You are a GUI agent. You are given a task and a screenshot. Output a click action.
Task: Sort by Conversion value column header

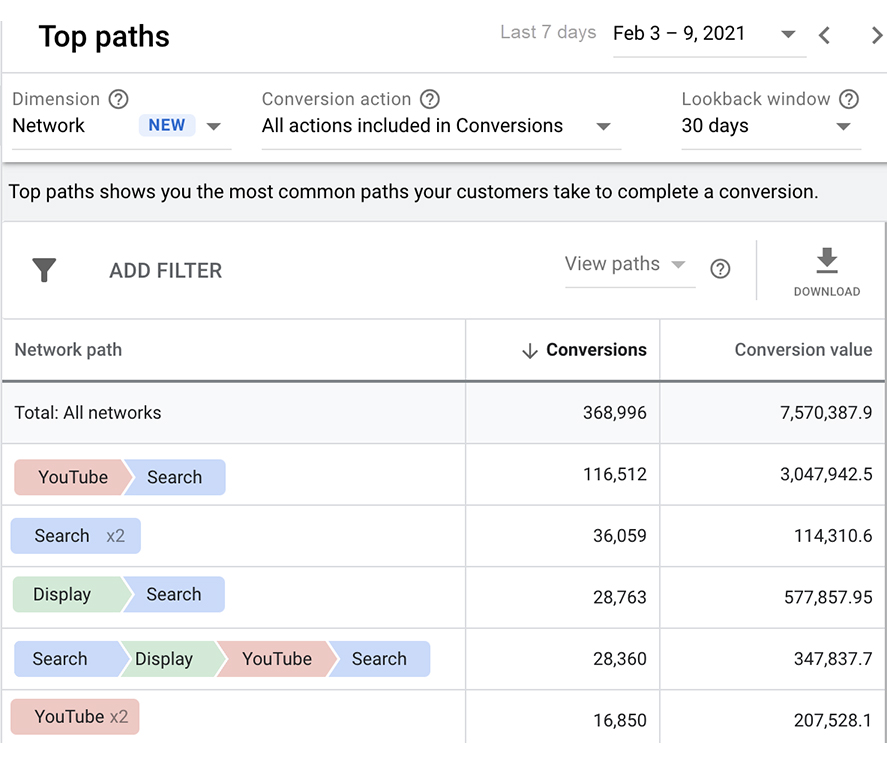tap(803, 350)
